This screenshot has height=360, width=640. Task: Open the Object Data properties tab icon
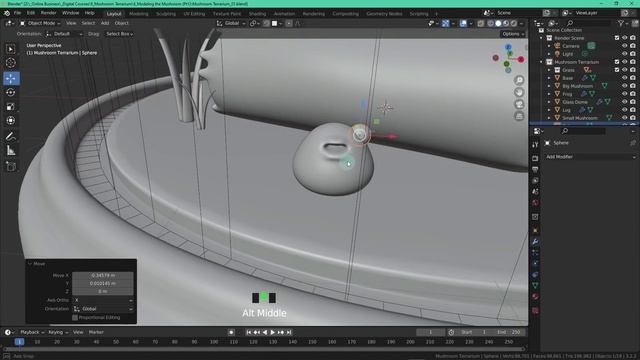535,286
